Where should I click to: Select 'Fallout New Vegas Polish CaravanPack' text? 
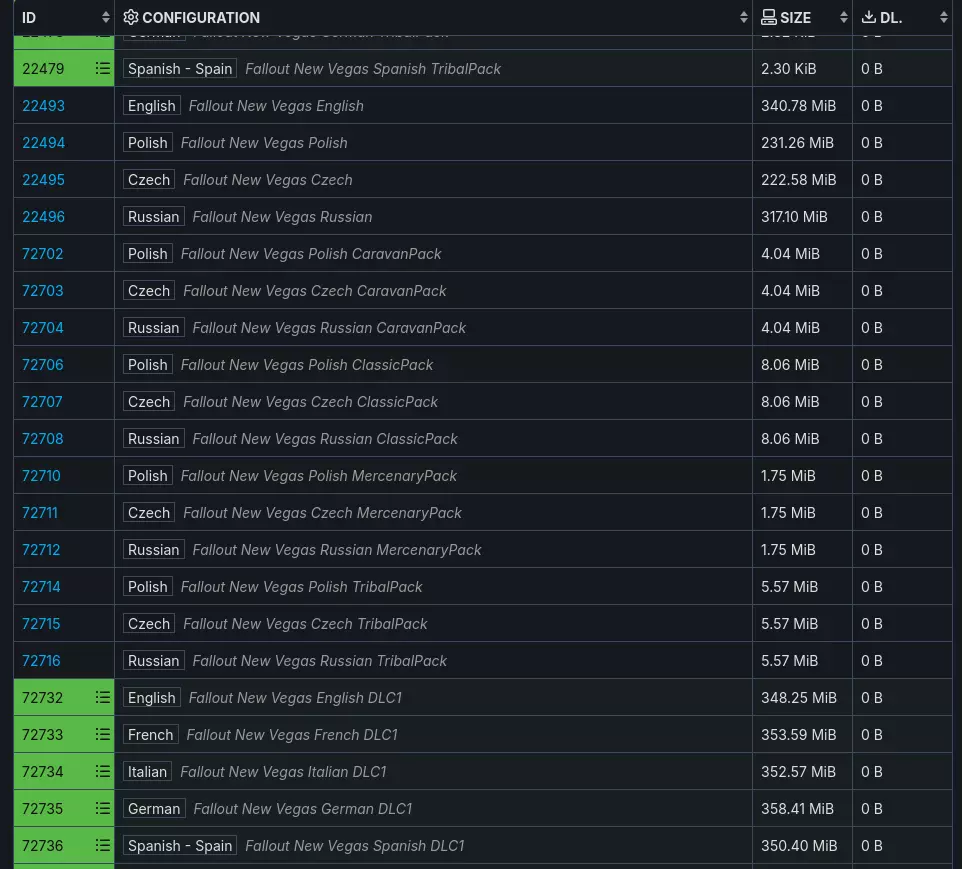coord(311,253)
